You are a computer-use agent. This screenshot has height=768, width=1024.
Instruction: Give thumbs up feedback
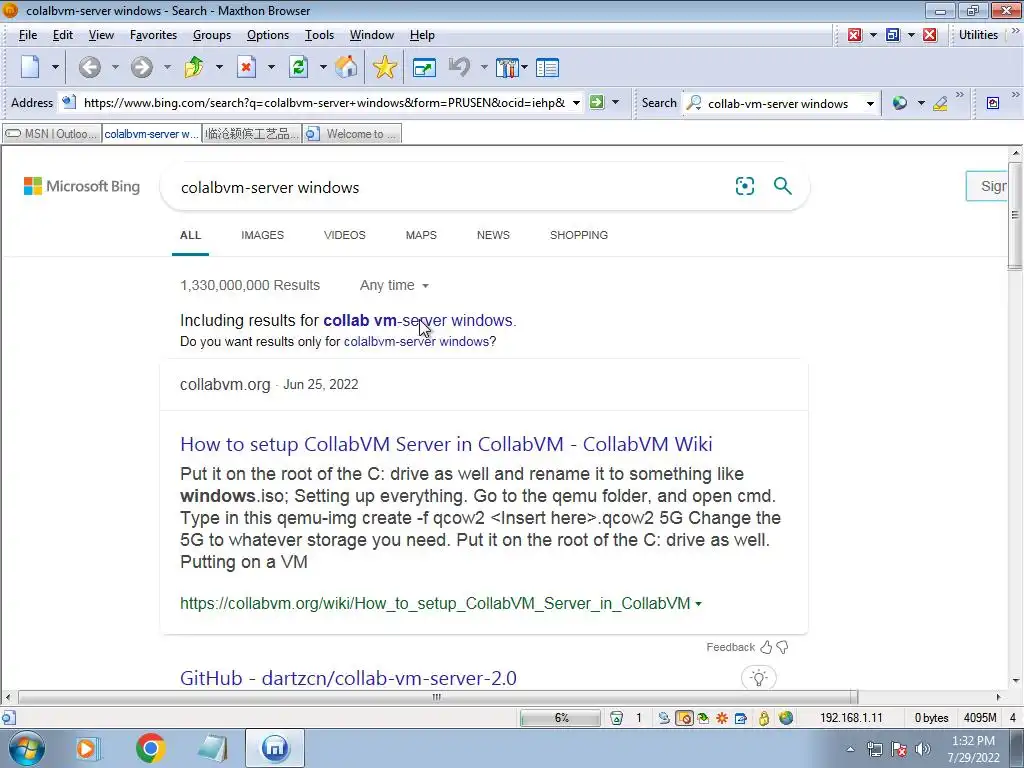pyautogui.click(x=766, y=647)
